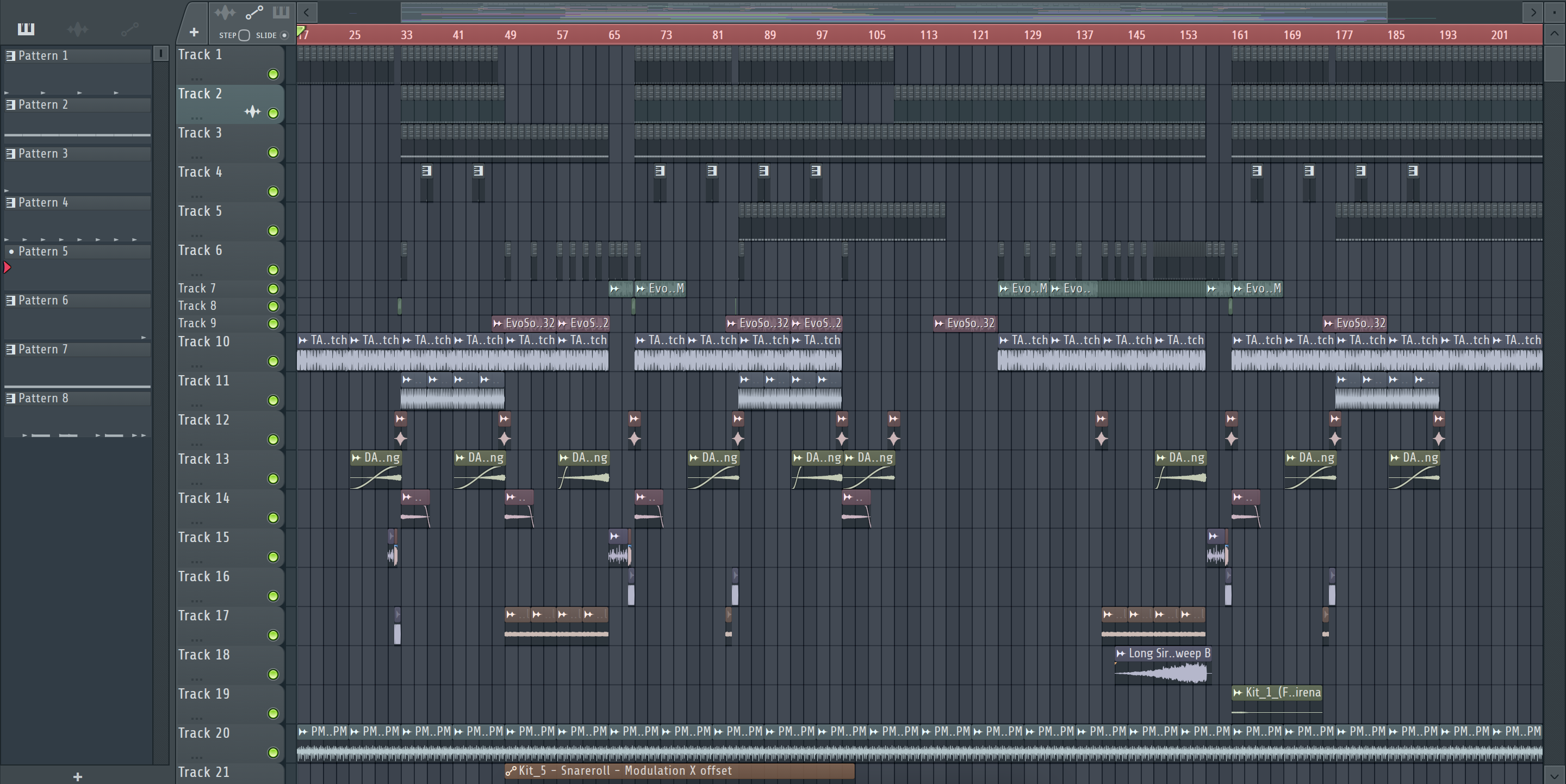The image size is (1566, 784).
Task: Click the red play marker under Pattern 5
Action: pyautogui.click(x=7, y=267)
